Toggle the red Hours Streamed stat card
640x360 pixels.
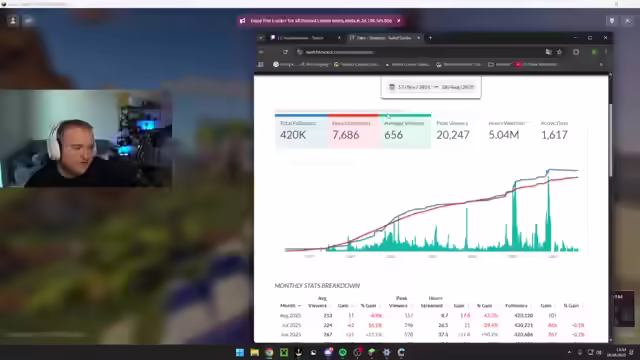click(353, 131)
